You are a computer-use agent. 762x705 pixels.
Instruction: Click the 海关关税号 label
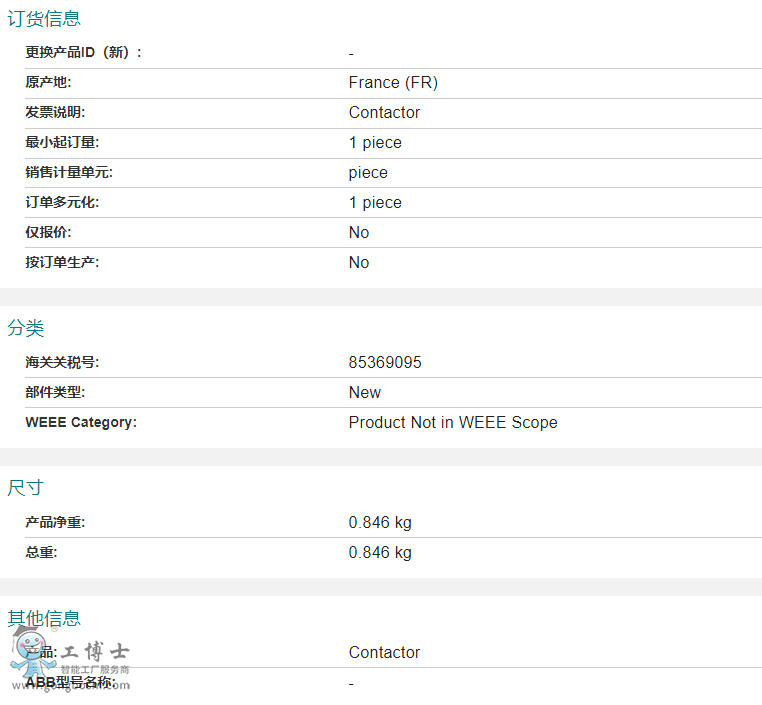62,363
